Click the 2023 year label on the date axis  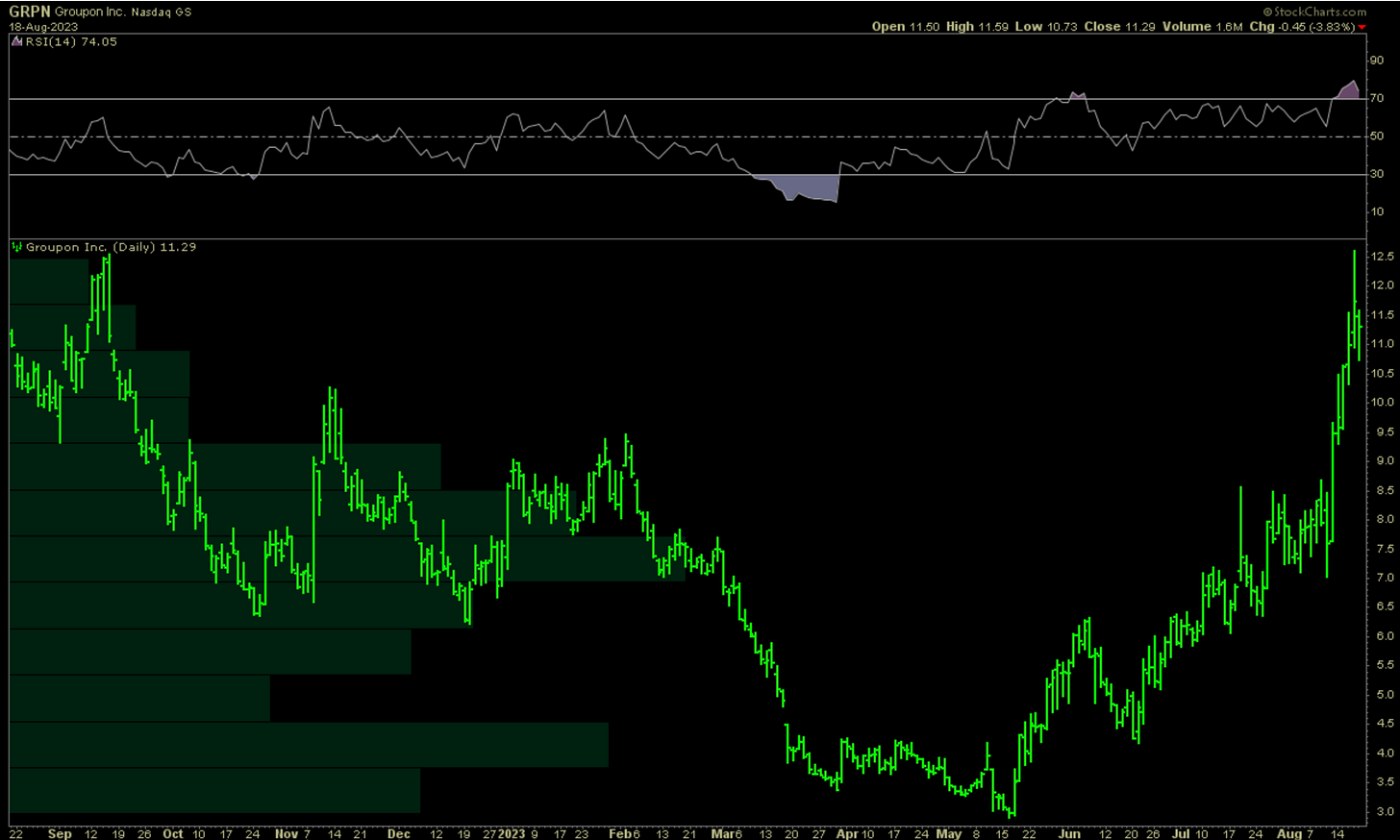tap(512, 833)
